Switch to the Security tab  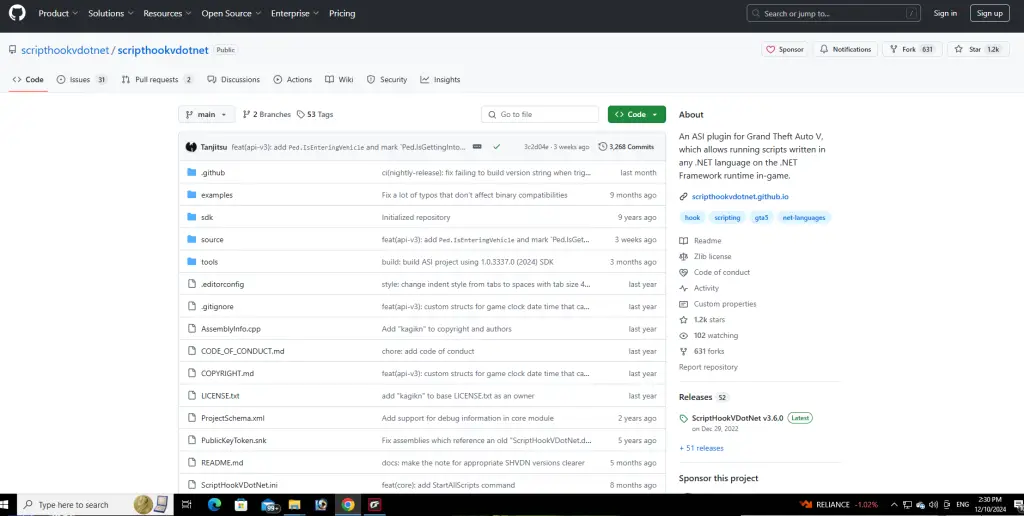pyautogui.click(x=387, y=80)
